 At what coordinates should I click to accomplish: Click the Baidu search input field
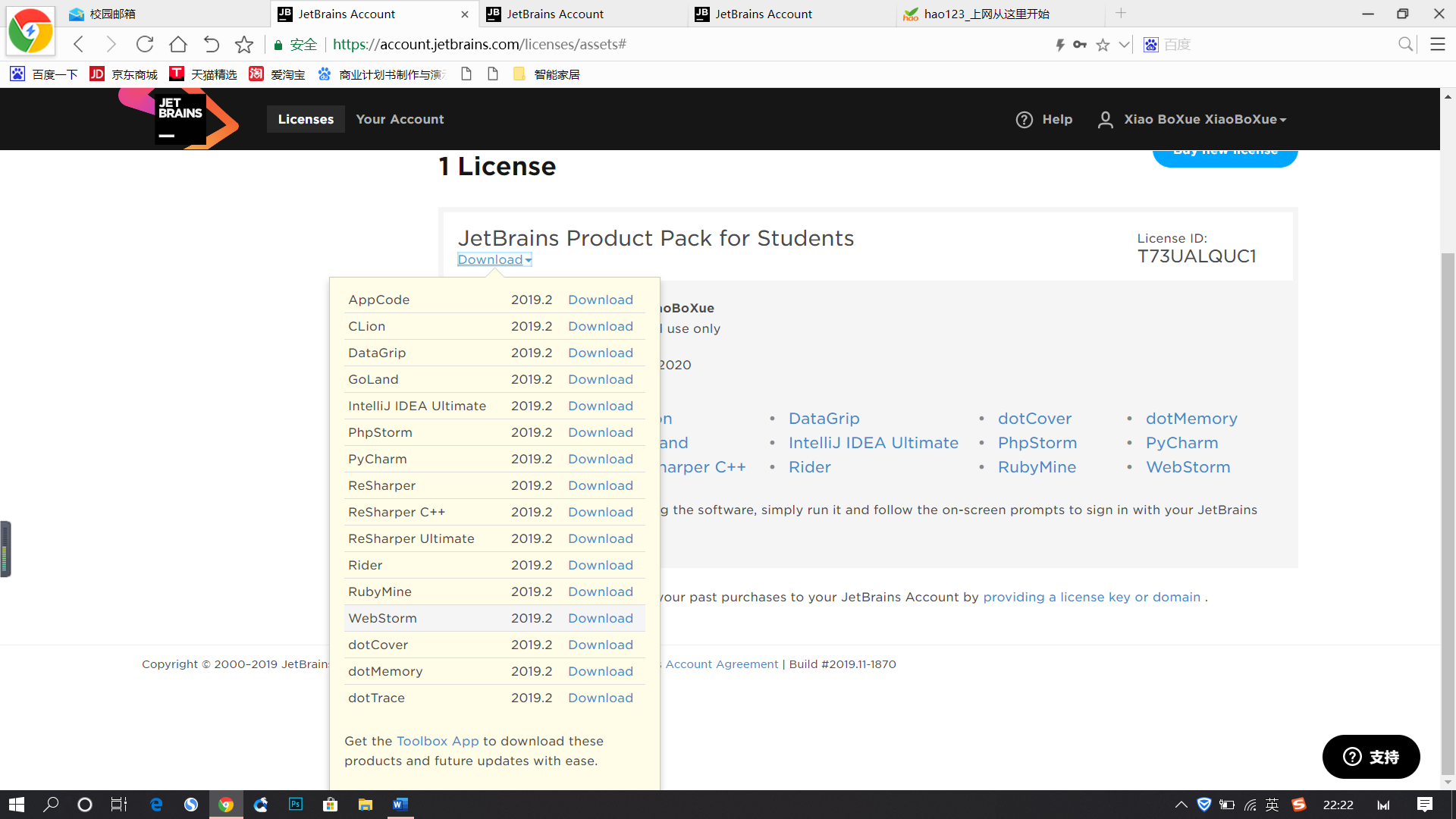click(1278, 45)
